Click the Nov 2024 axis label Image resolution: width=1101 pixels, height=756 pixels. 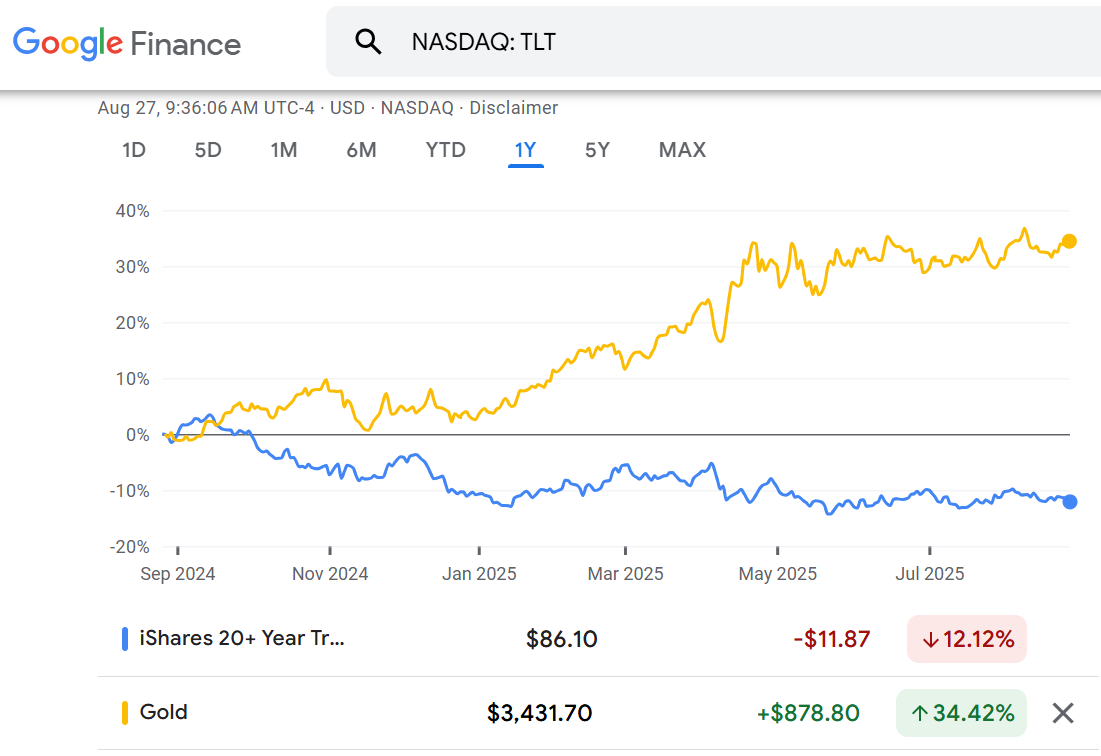tap(330, 573)
